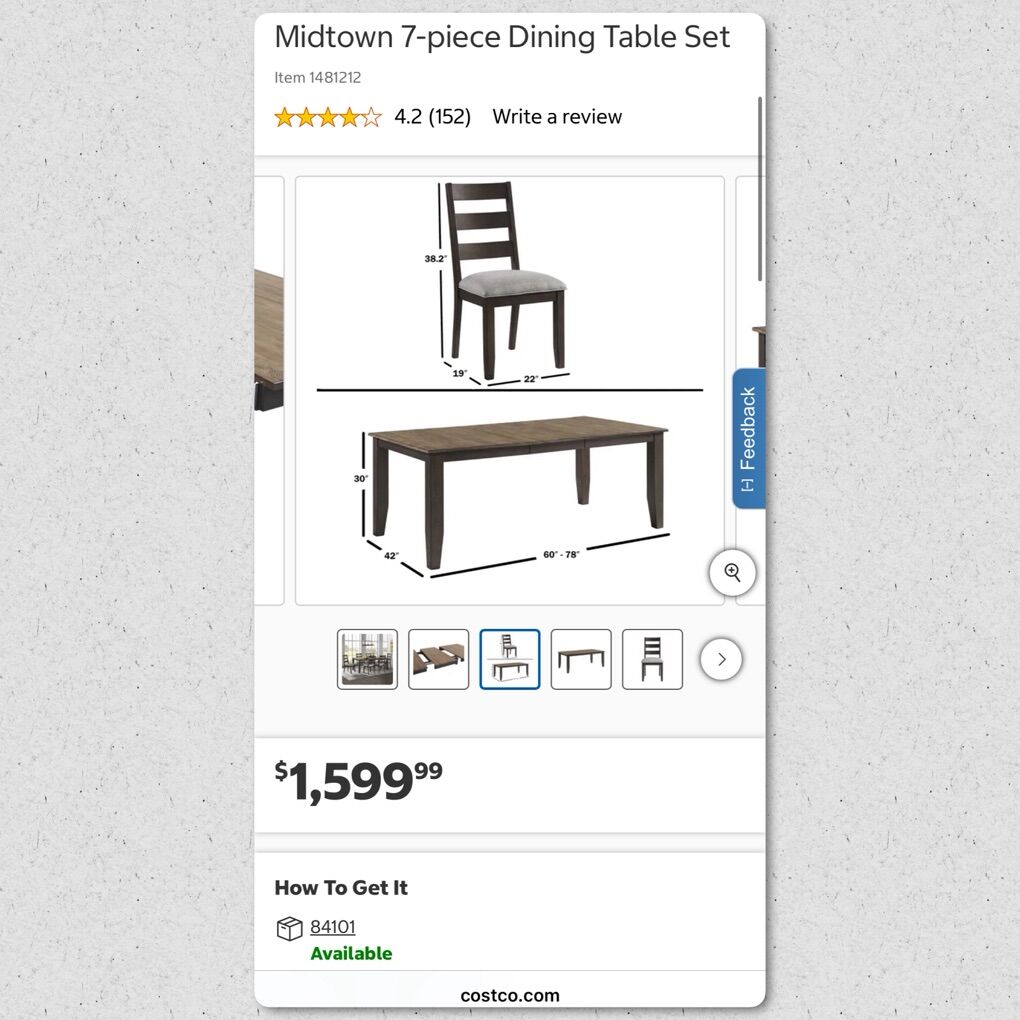Click the main chair and table dimensions image
1020x1020 pixels.
509,390
